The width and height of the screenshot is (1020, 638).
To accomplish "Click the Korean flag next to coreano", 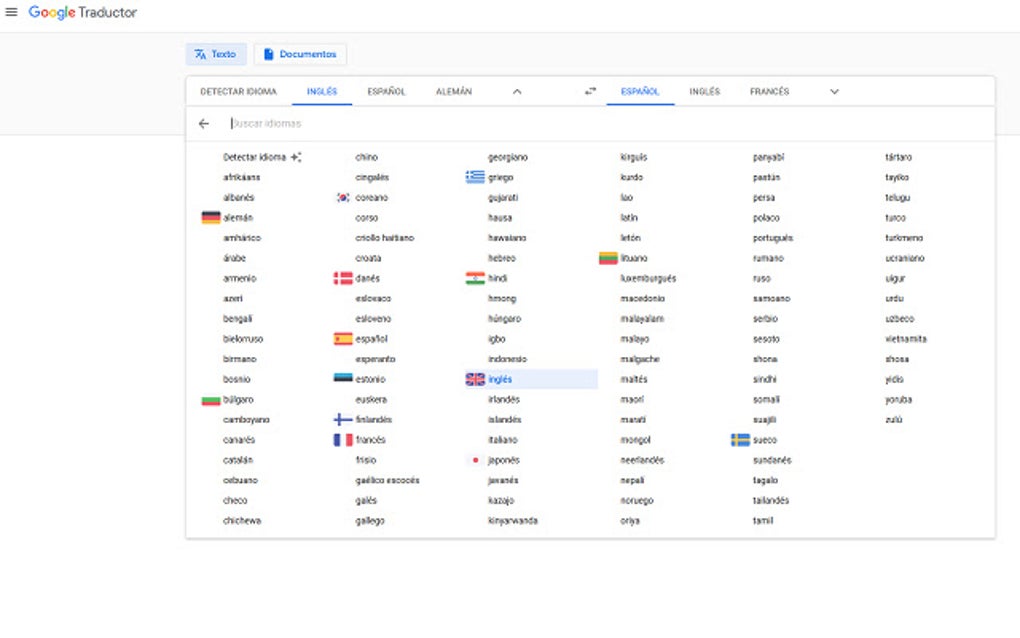I will pyautogui.click(x=343, y=198).
